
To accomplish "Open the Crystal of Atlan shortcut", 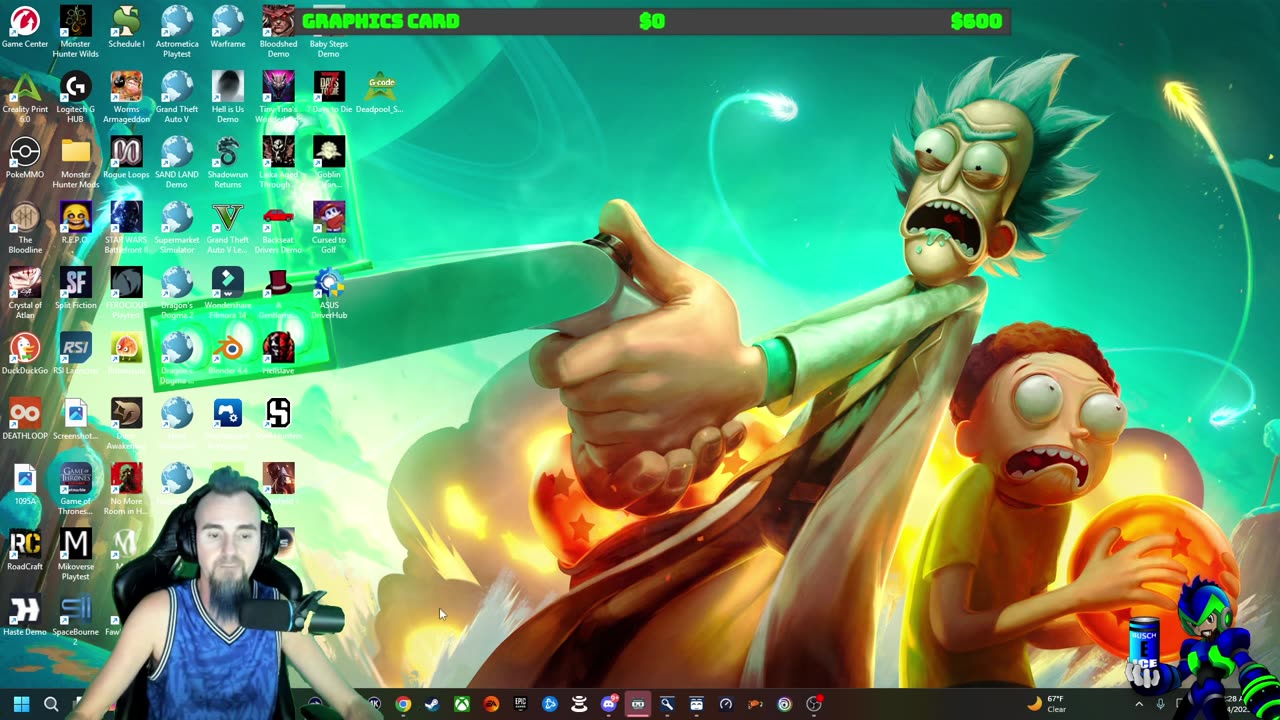I will (25, 292).
